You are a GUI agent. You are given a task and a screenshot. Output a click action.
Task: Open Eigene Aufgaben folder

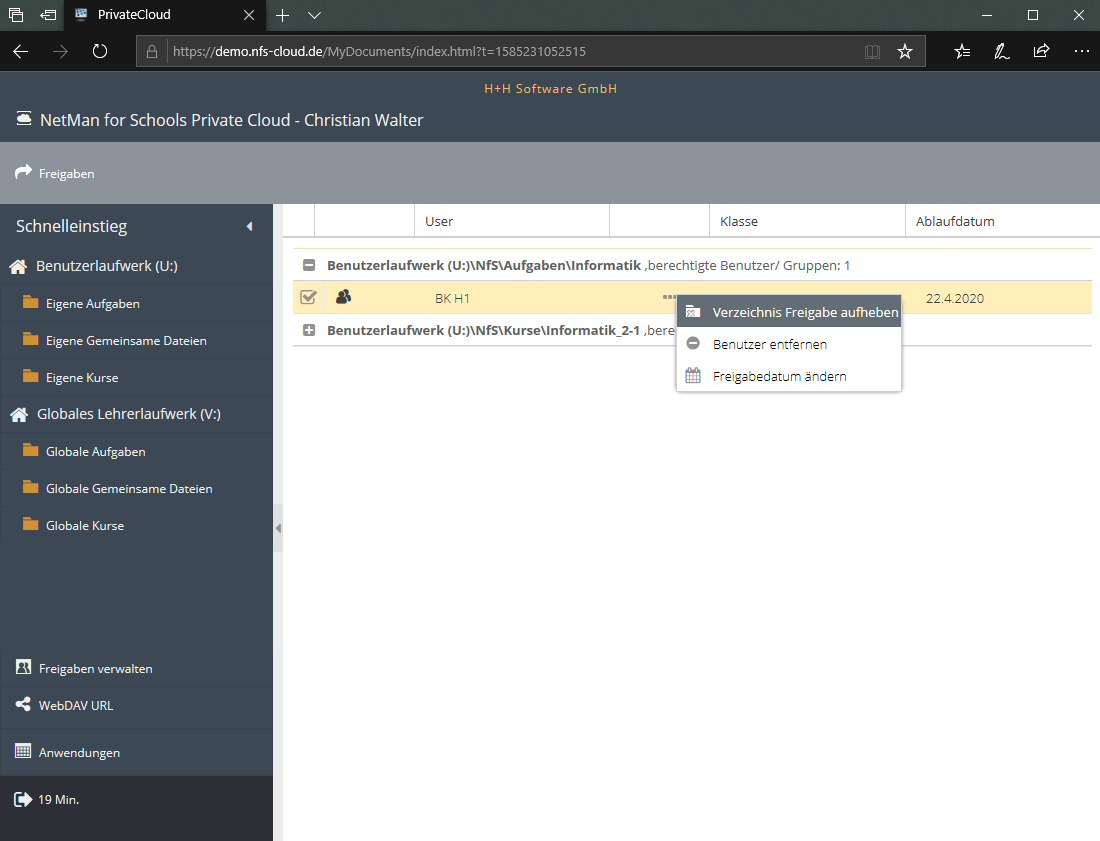point(136,303)
